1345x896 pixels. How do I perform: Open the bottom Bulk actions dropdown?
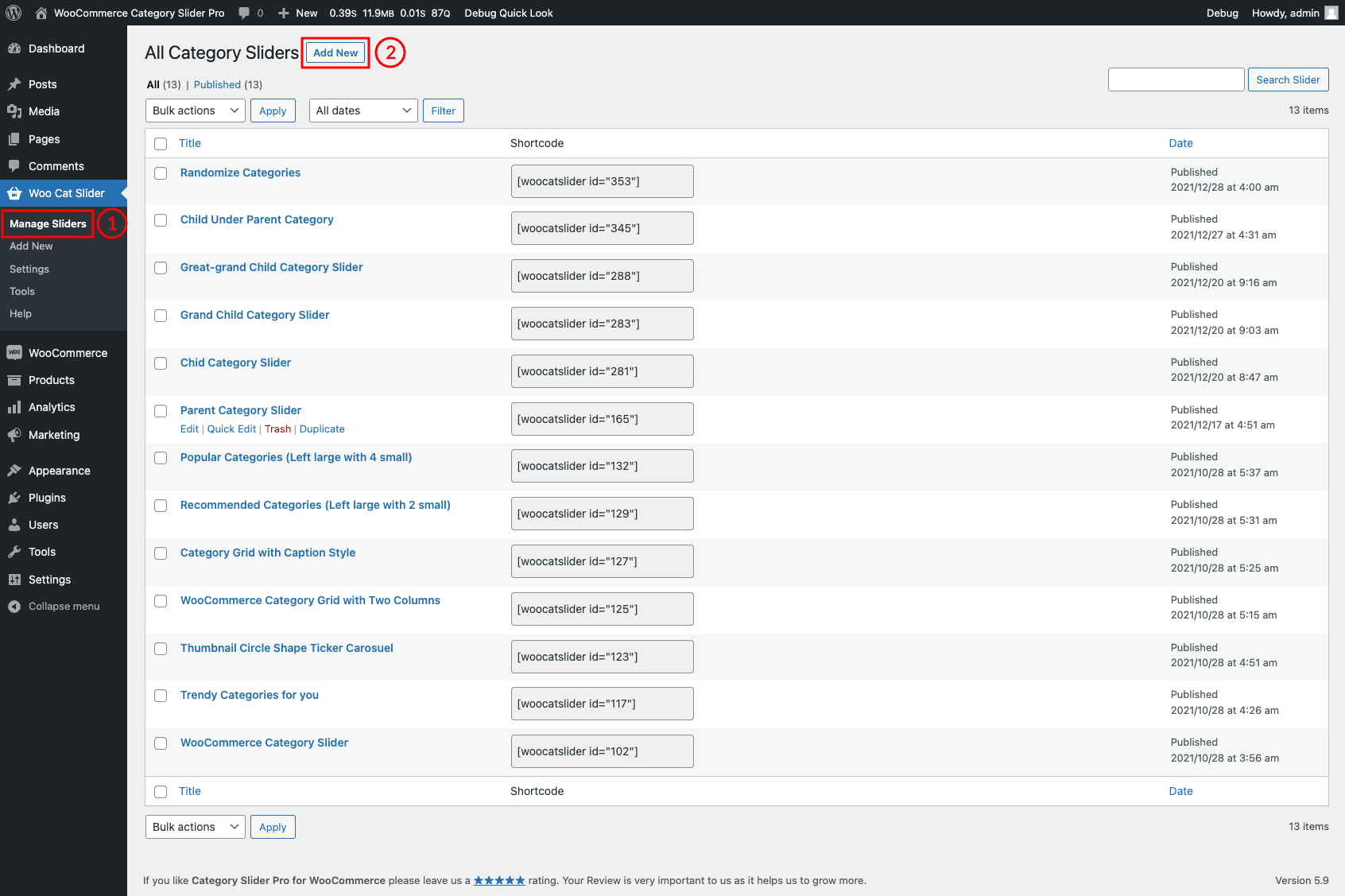pos(195,827)
